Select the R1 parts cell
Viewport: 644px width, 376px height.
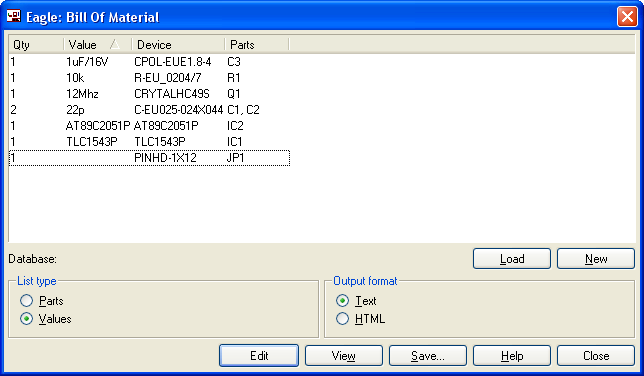233,78
